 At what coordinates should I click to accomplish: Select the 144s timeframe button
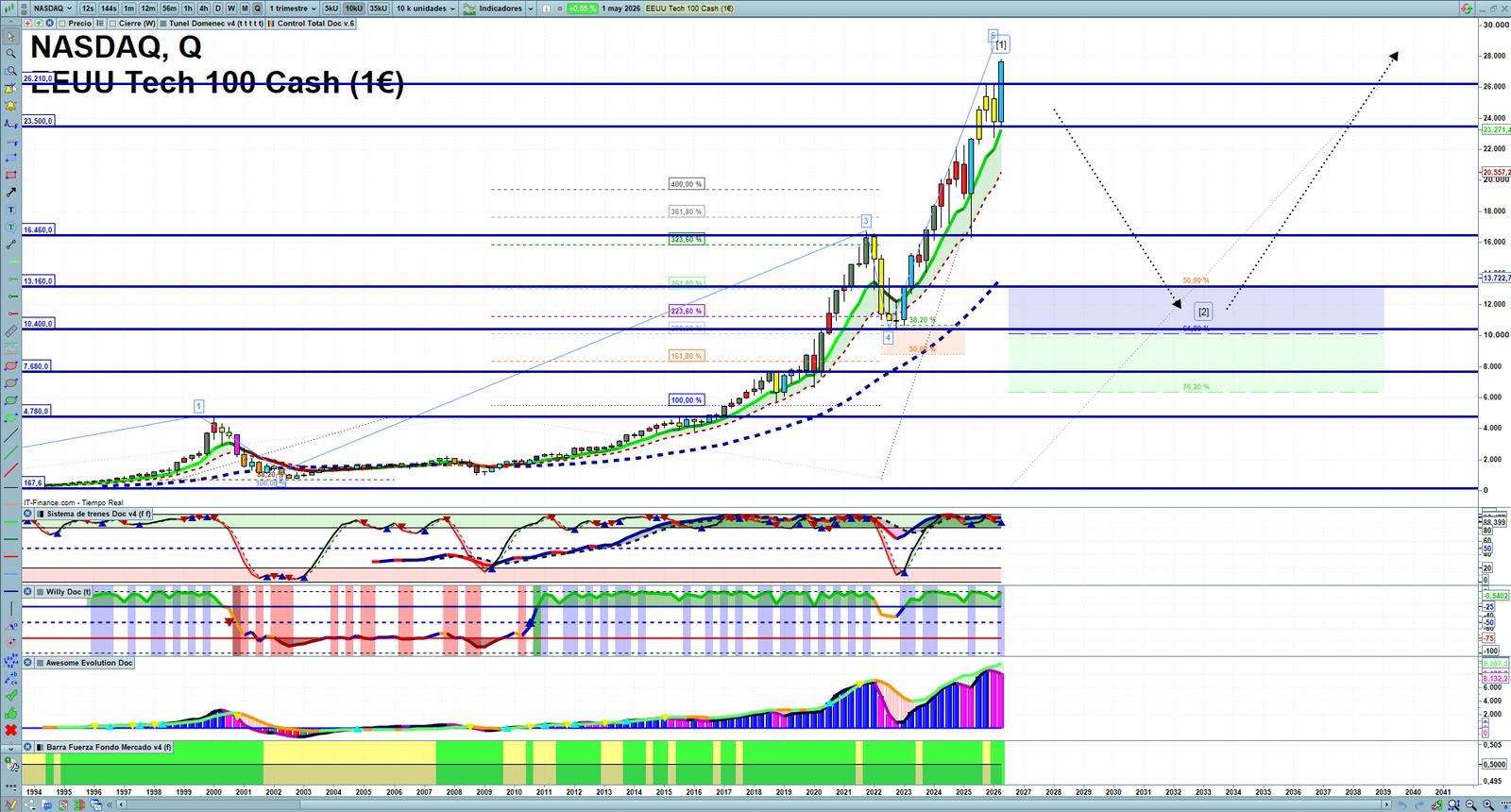click(109, 8)
